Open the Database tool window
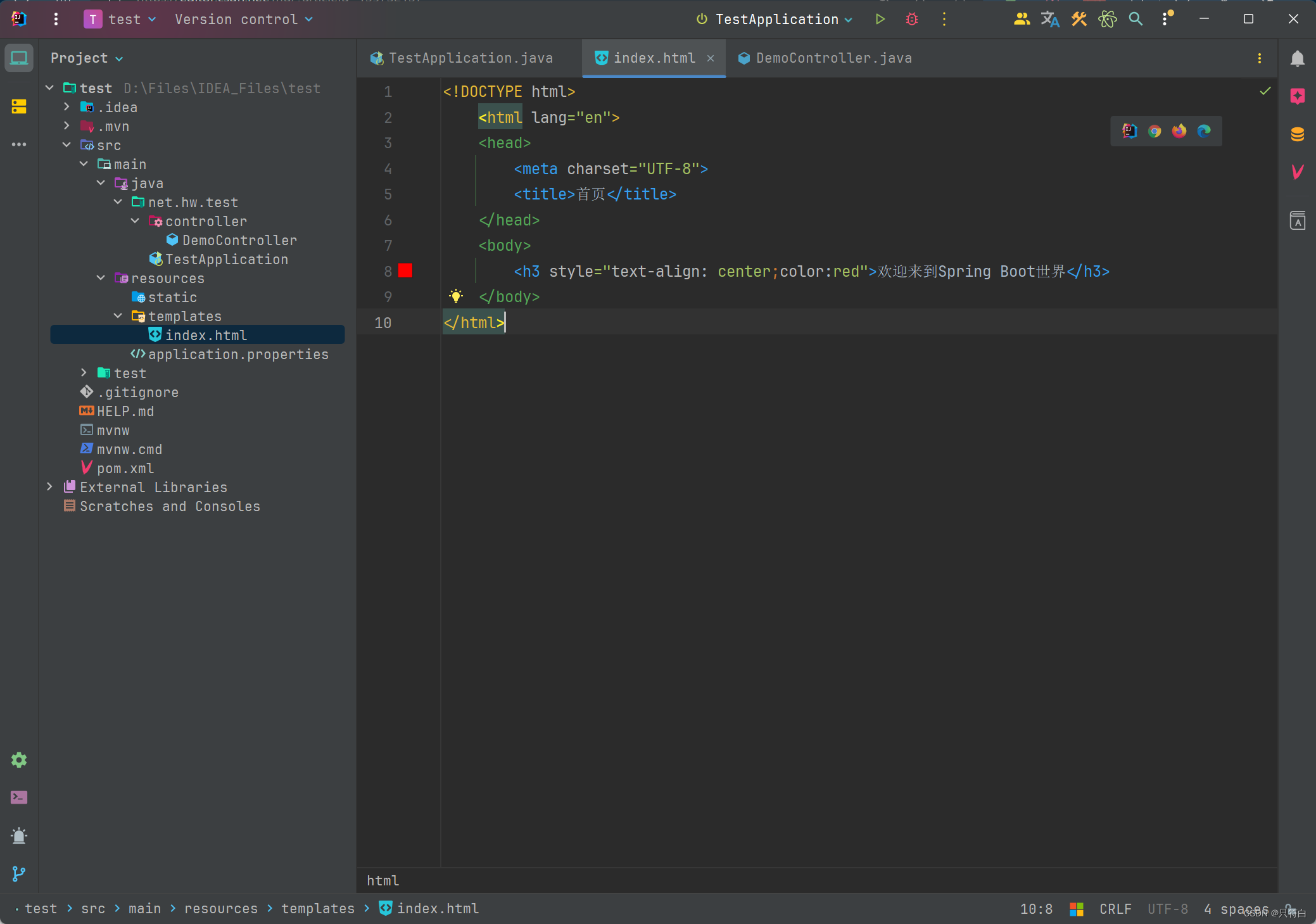The height and width of the screenshot is (924, 1316). [1297, 134]
